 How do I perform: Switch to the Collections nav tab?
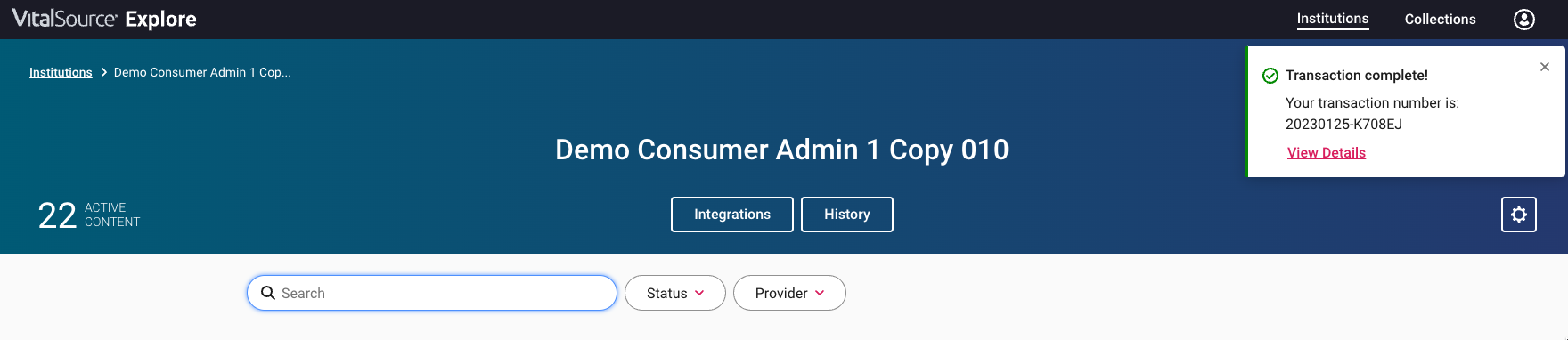click(x=1440, y=19)
